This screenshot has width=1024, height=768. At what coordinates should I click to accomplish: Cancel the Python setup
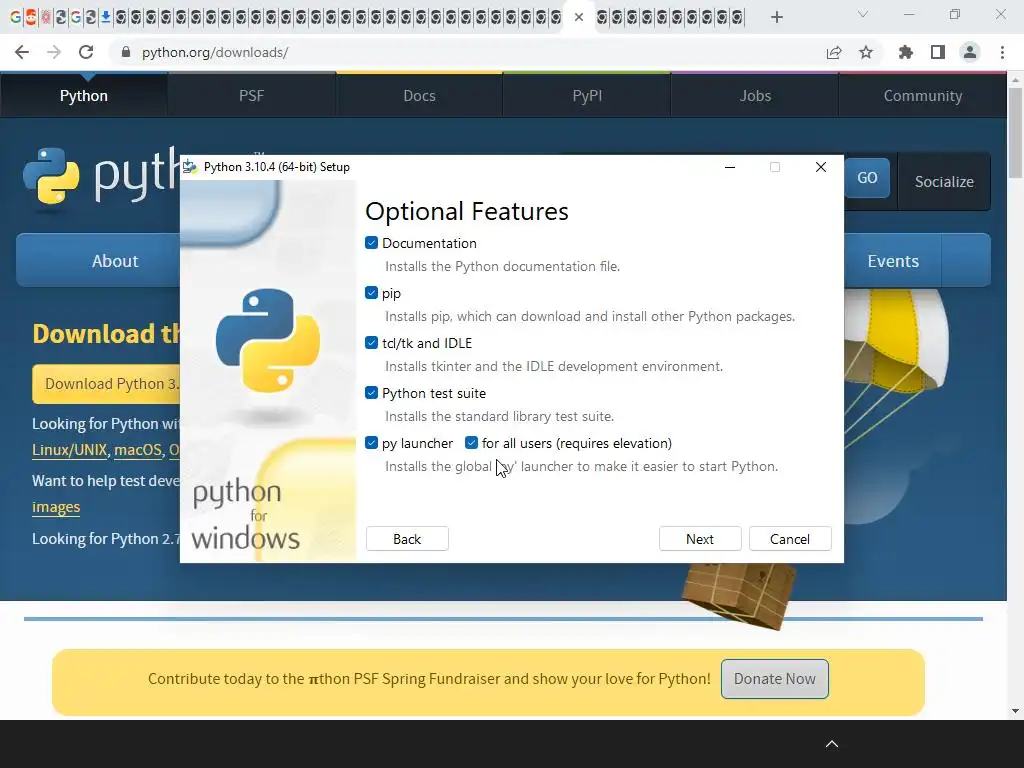790,539
